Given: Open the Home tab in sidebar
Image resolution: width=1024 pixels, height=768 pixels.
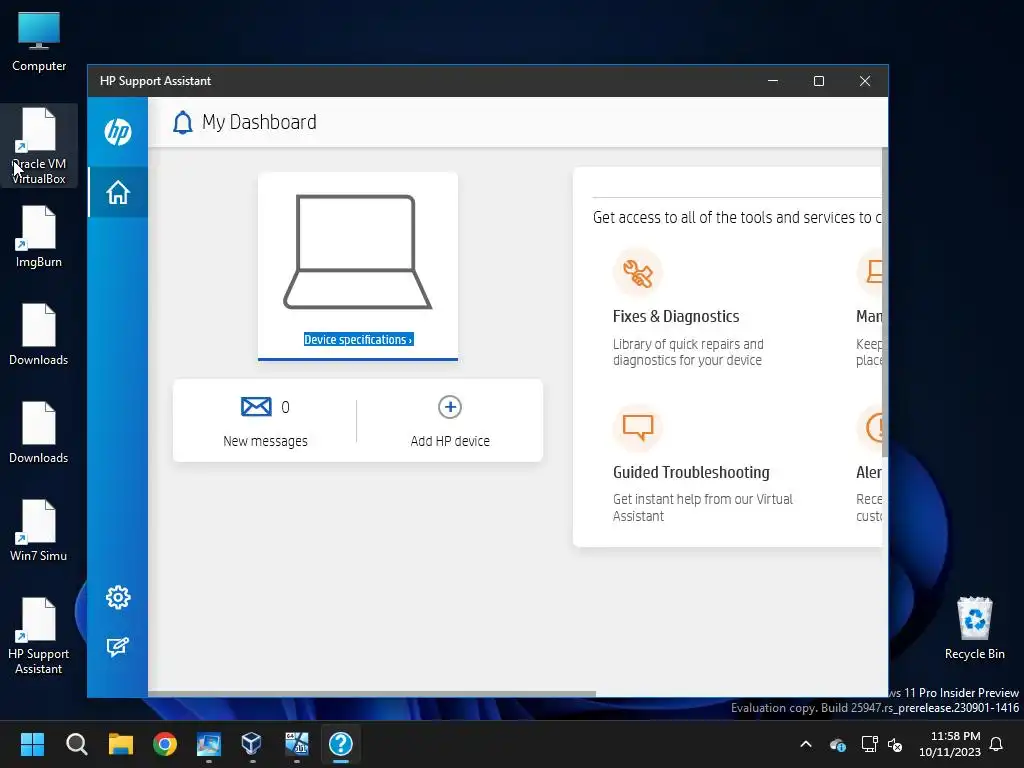Looking at the screenshot, I should pos(118,192).
